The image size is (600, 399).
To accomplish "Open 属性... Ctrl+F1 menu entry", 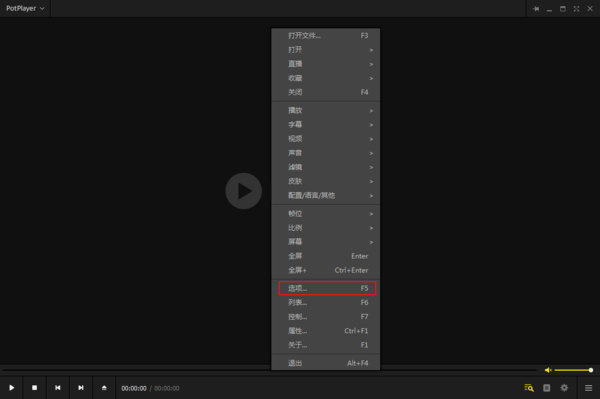I will click(326, 331).
